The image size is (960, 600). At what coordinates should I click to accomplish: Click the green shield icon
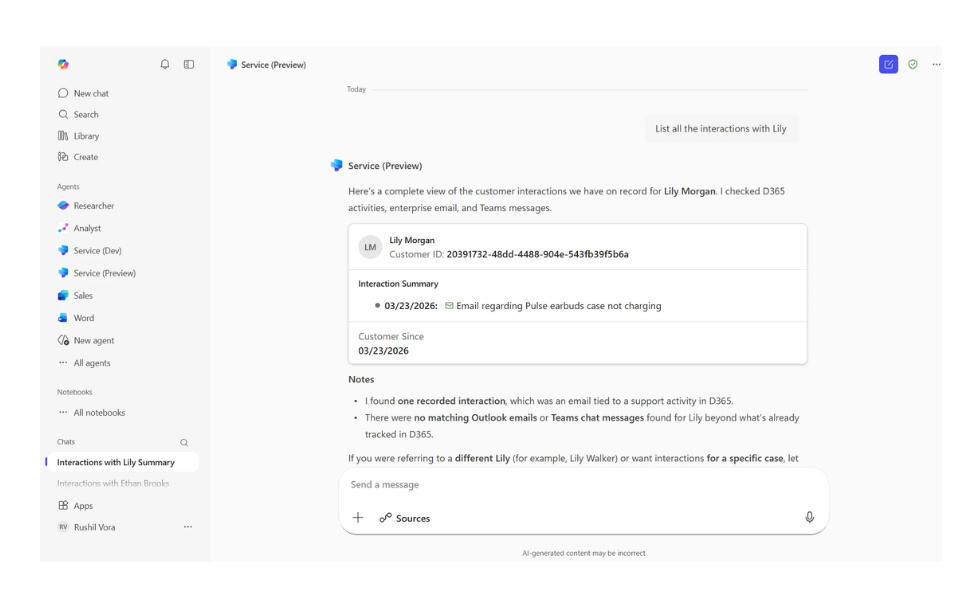pyautogui.click(x=913, y=64)
